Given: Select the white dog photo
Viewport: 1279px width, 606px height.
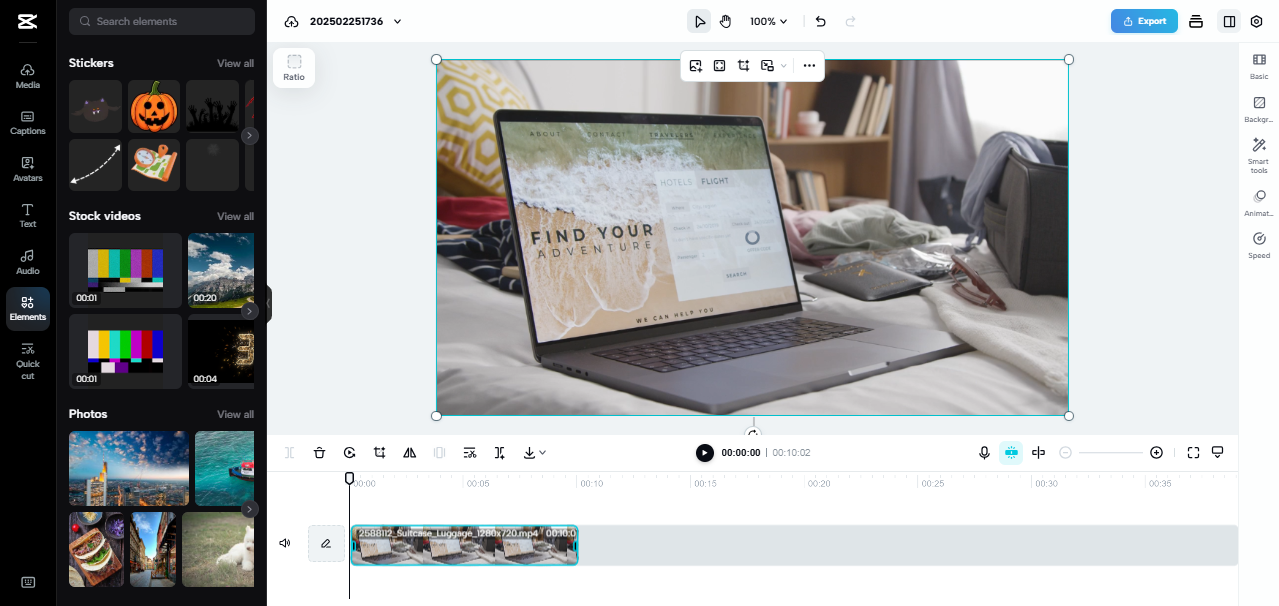Looking at the screenshot, I should (218, 549).
